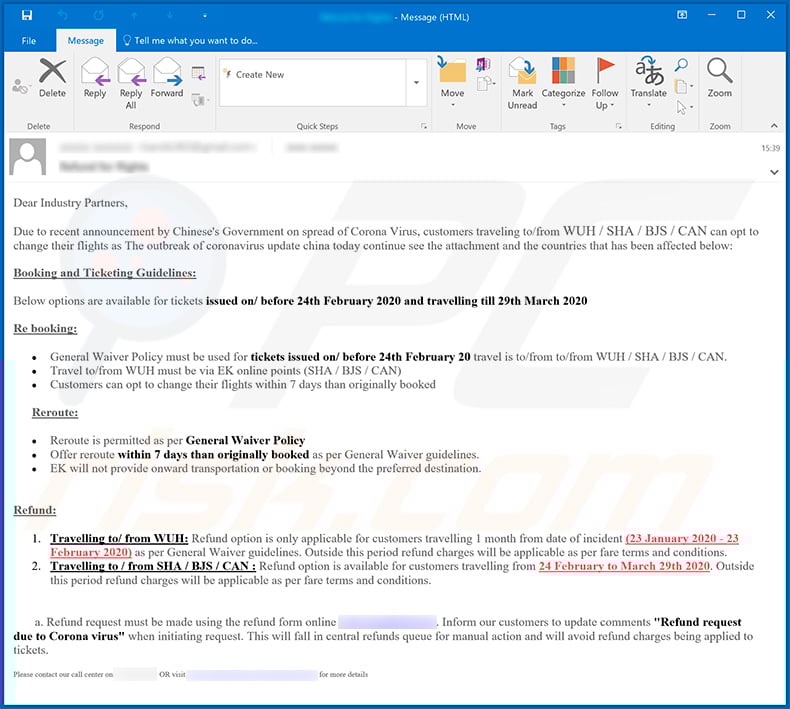Image resolution: width=790 pixels, height=709 pixels.
Task: Click 'Travelling to / from SHA / BJS / CAN :'
Action: (153, 566)
